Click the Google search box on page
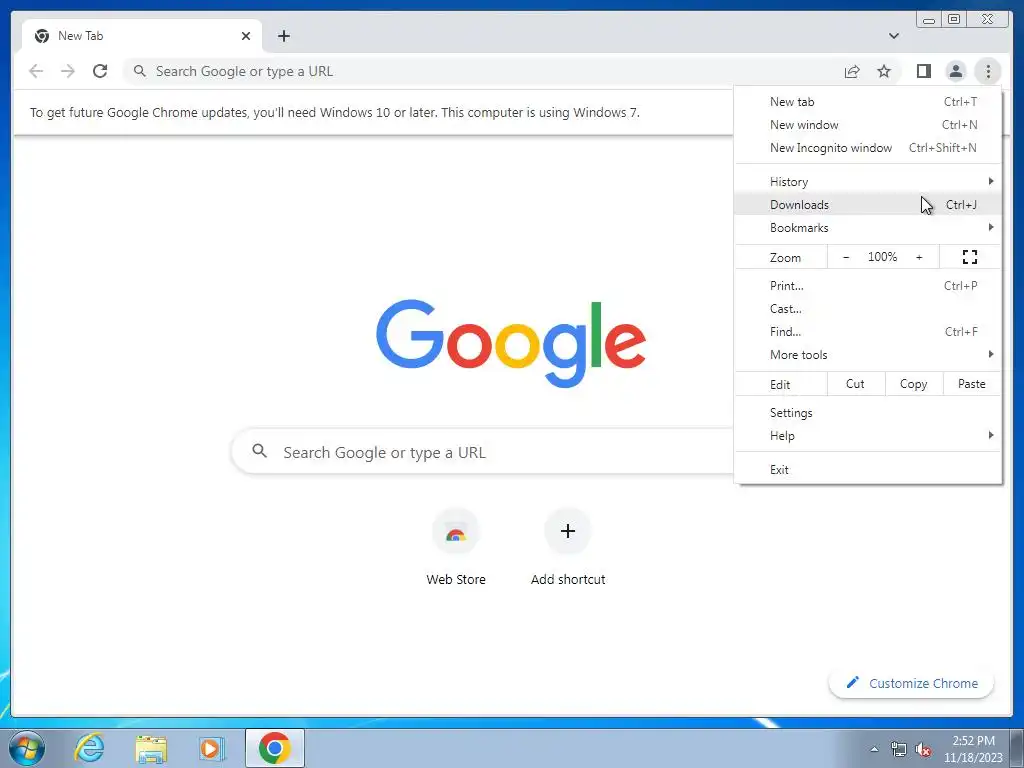 click(x=483, y=451)
